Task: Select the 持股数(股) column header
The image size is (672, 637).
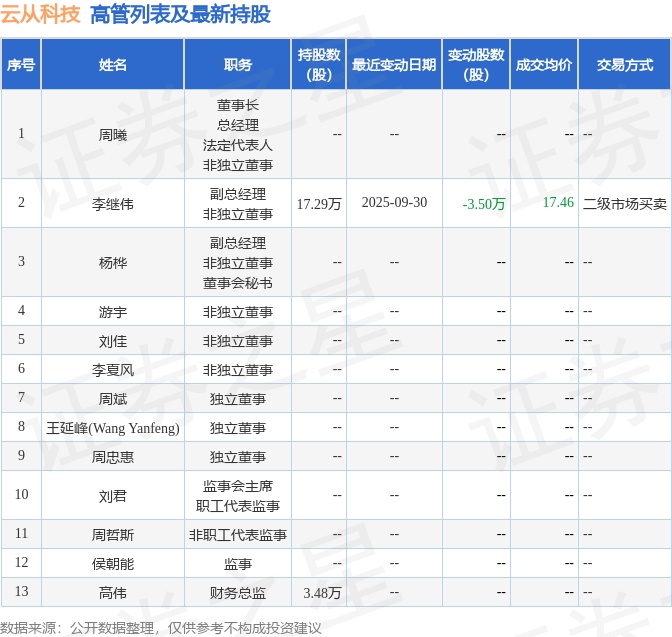Action: 319,65
